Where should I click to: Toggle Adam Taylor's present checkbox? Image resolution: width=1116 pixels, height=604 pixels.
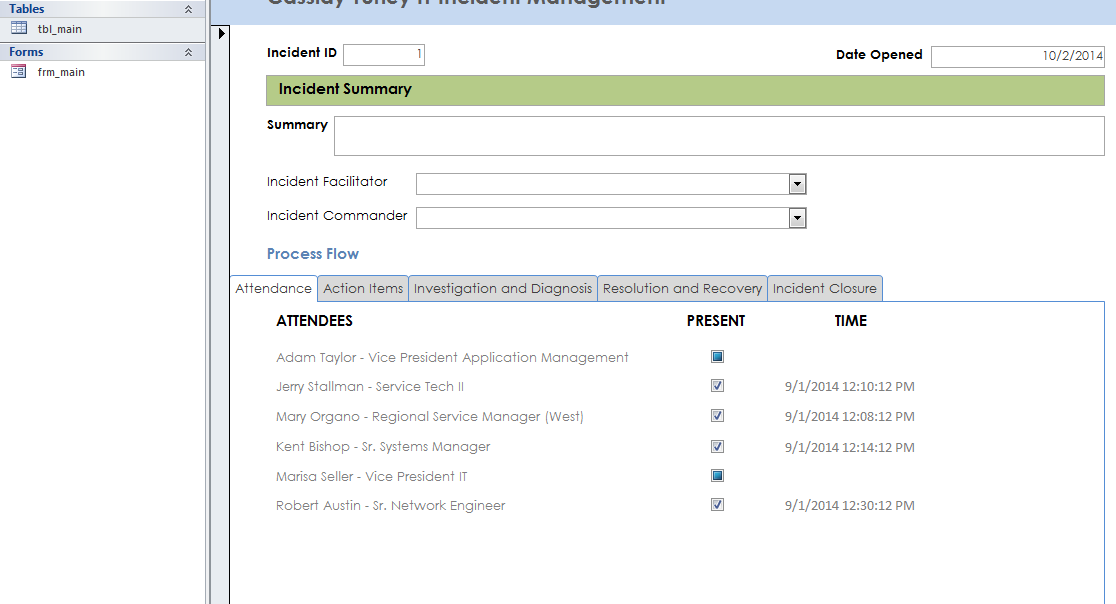pyautogui.click(x=717, y=357)
